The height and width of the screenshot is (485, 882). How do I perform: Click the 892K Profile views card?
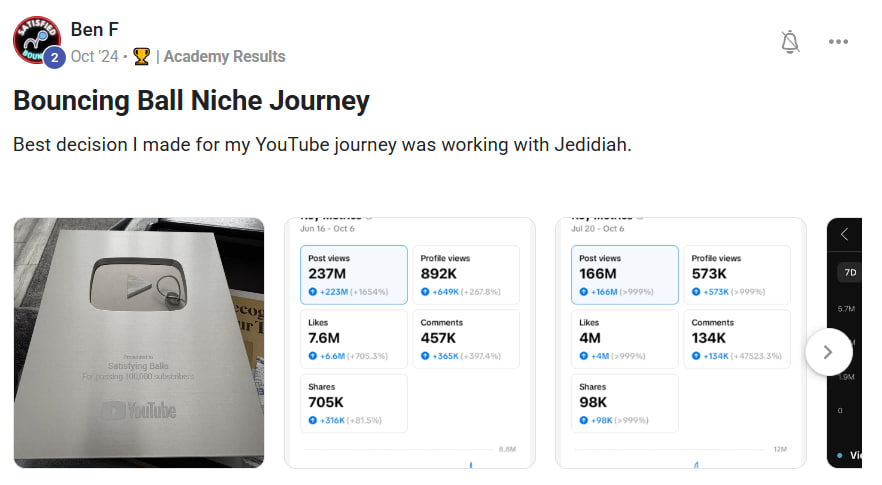[x=466, y=275]
